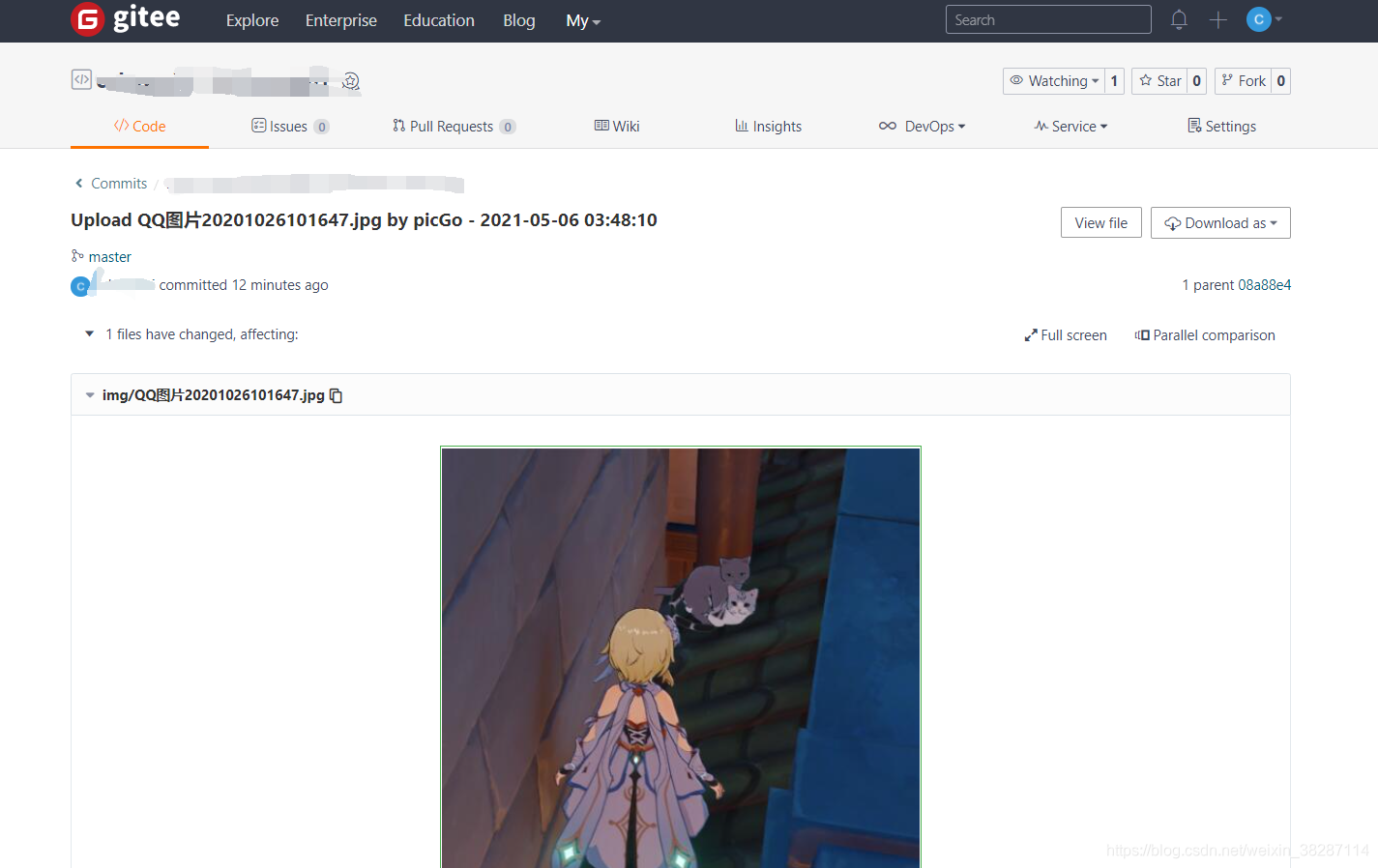1378x868 pixels.
Task: Click the uploaded image preview
Action: click(x=681, y=657)
